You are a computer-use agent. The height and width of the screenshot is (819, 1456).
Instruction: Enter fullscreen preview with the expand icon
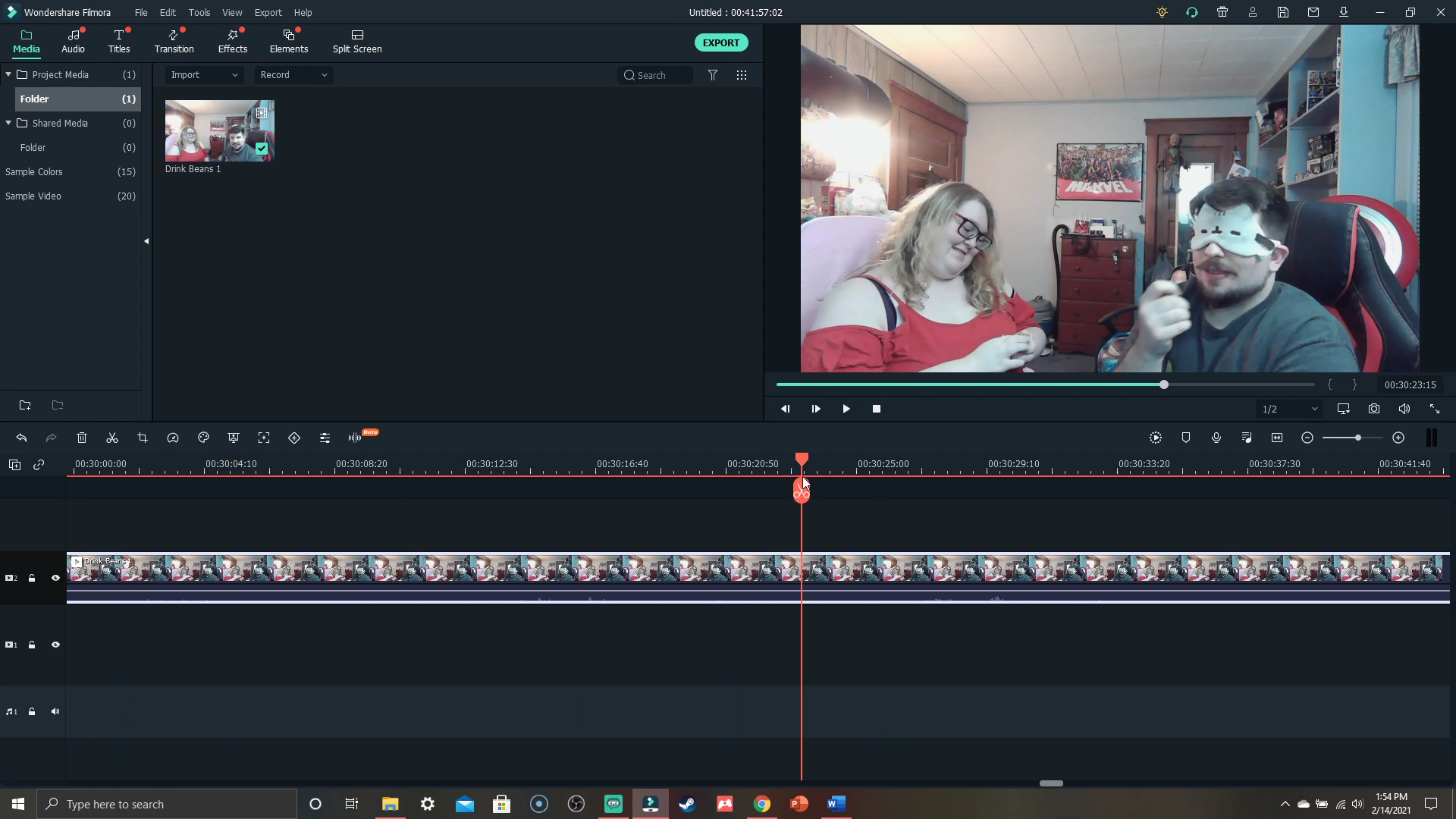(x=1435, y=409)
